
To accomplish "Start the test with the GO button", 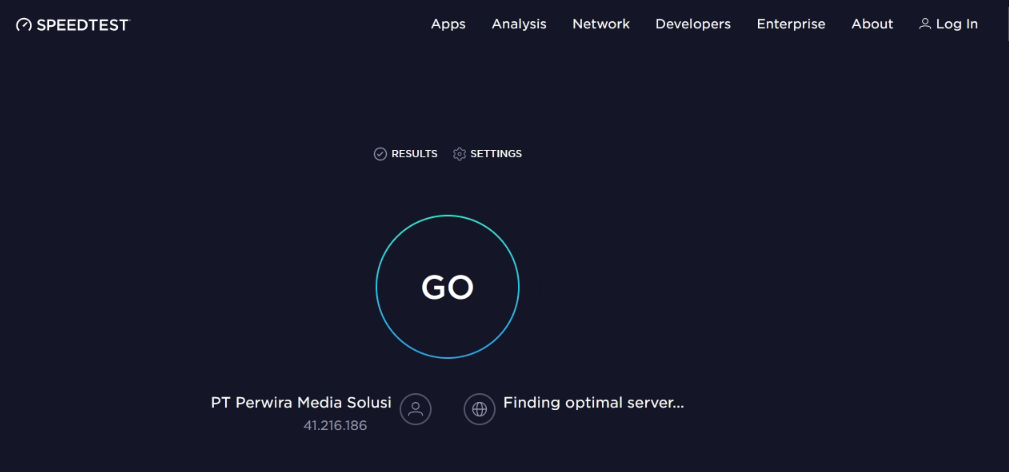I will [x=447, y=287].
